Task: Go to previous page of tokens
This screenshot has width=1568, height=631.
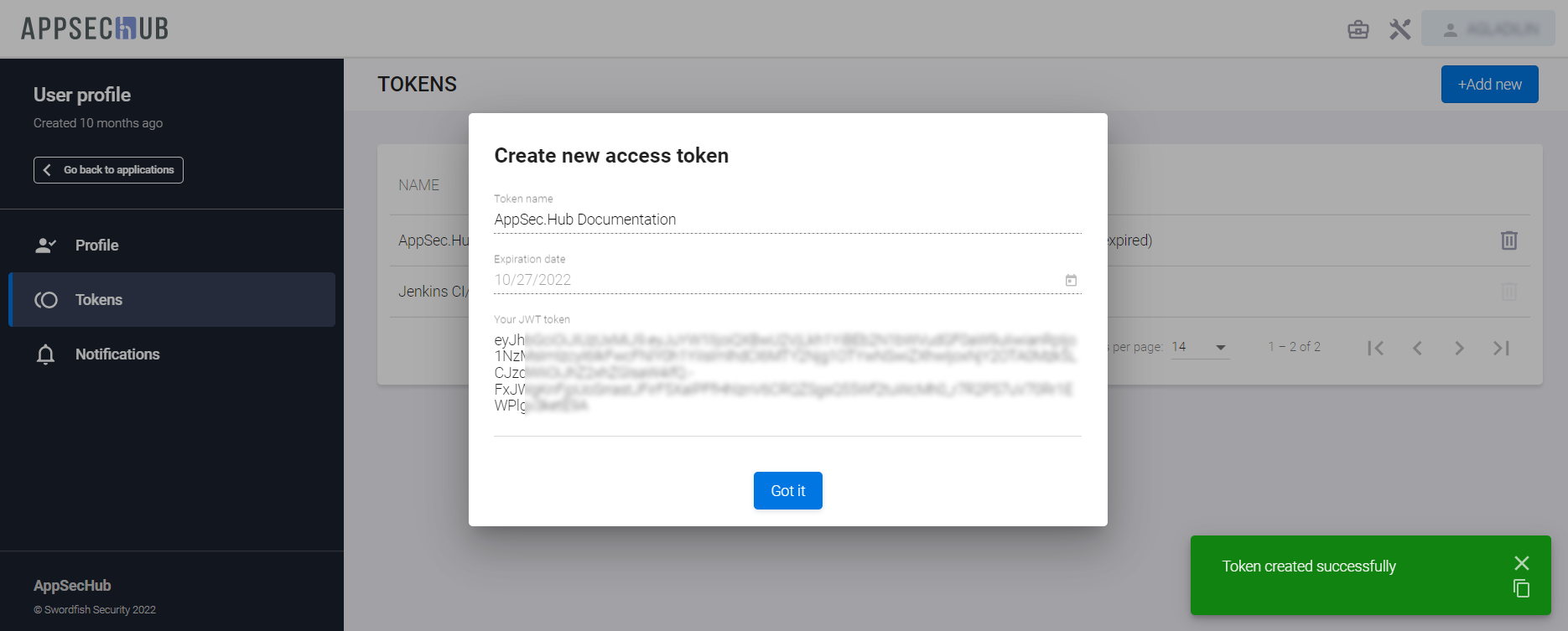Action: (1417, 348)
